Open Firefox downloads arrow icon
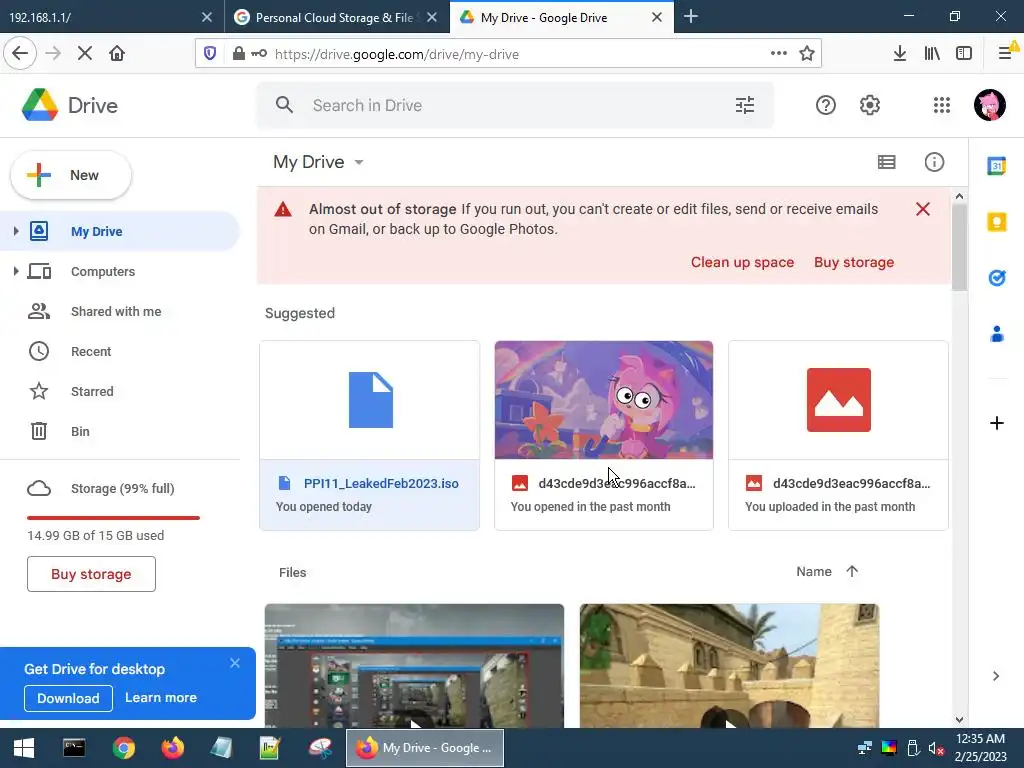1024x768 pixels. (x=899, y=54)
